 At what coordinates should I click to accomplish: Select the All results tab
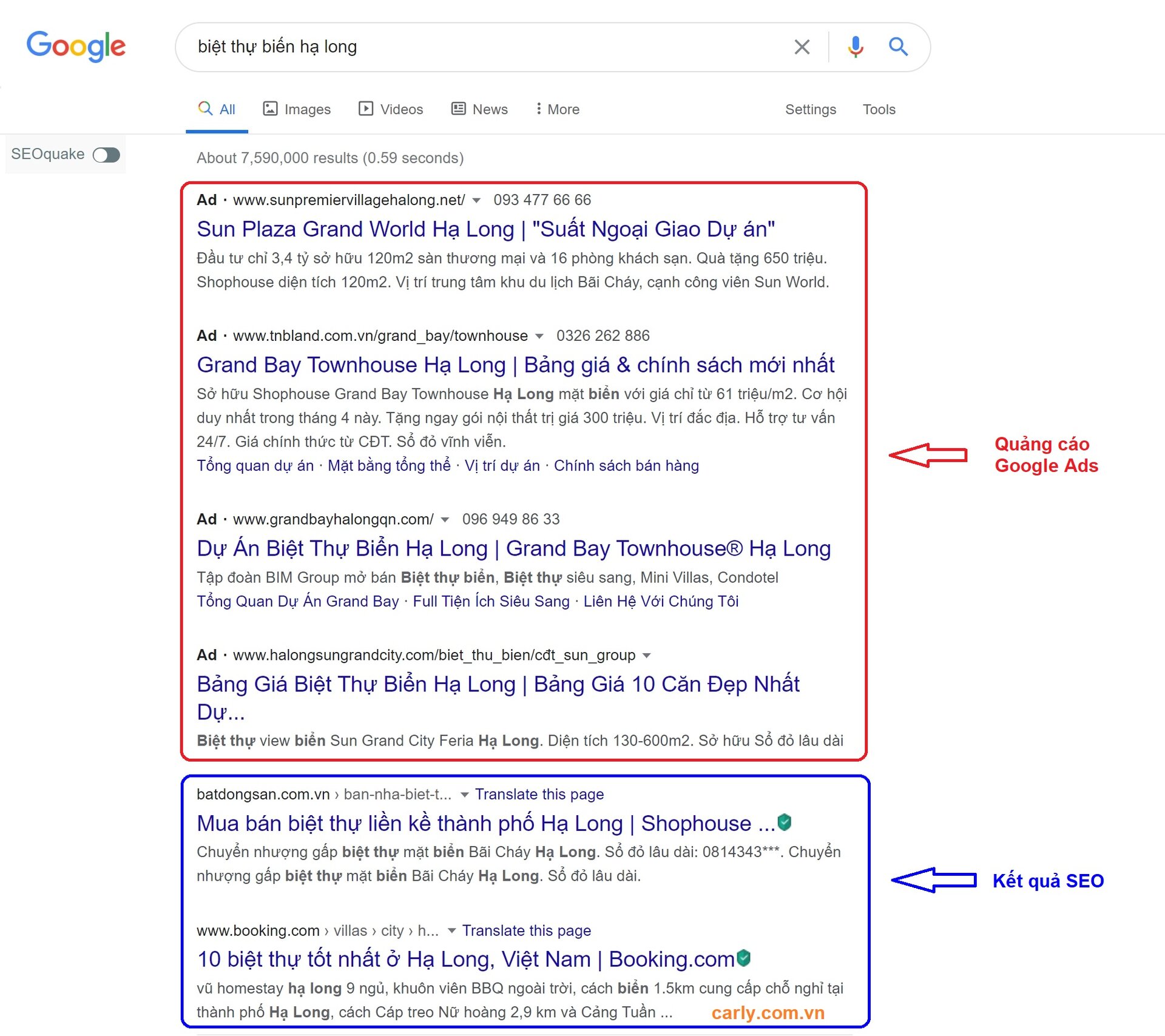pyautogui.click(x=217, y=109)
